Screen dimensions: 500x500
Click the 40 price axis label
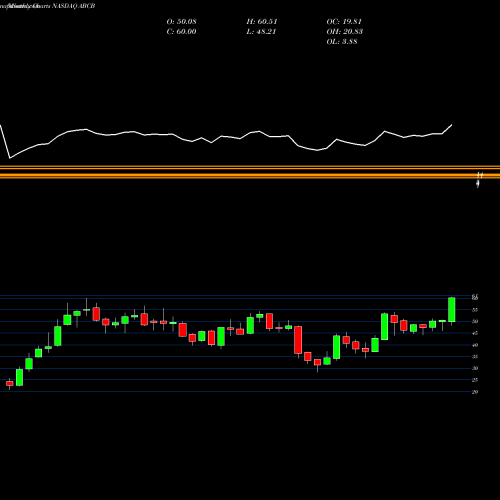click(475, 345)
